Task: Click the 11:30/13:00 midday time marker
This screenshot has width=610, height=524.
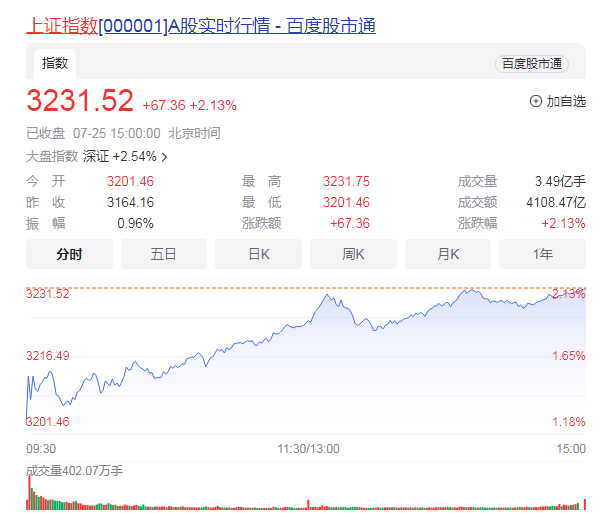Action: tap(308, 449)
